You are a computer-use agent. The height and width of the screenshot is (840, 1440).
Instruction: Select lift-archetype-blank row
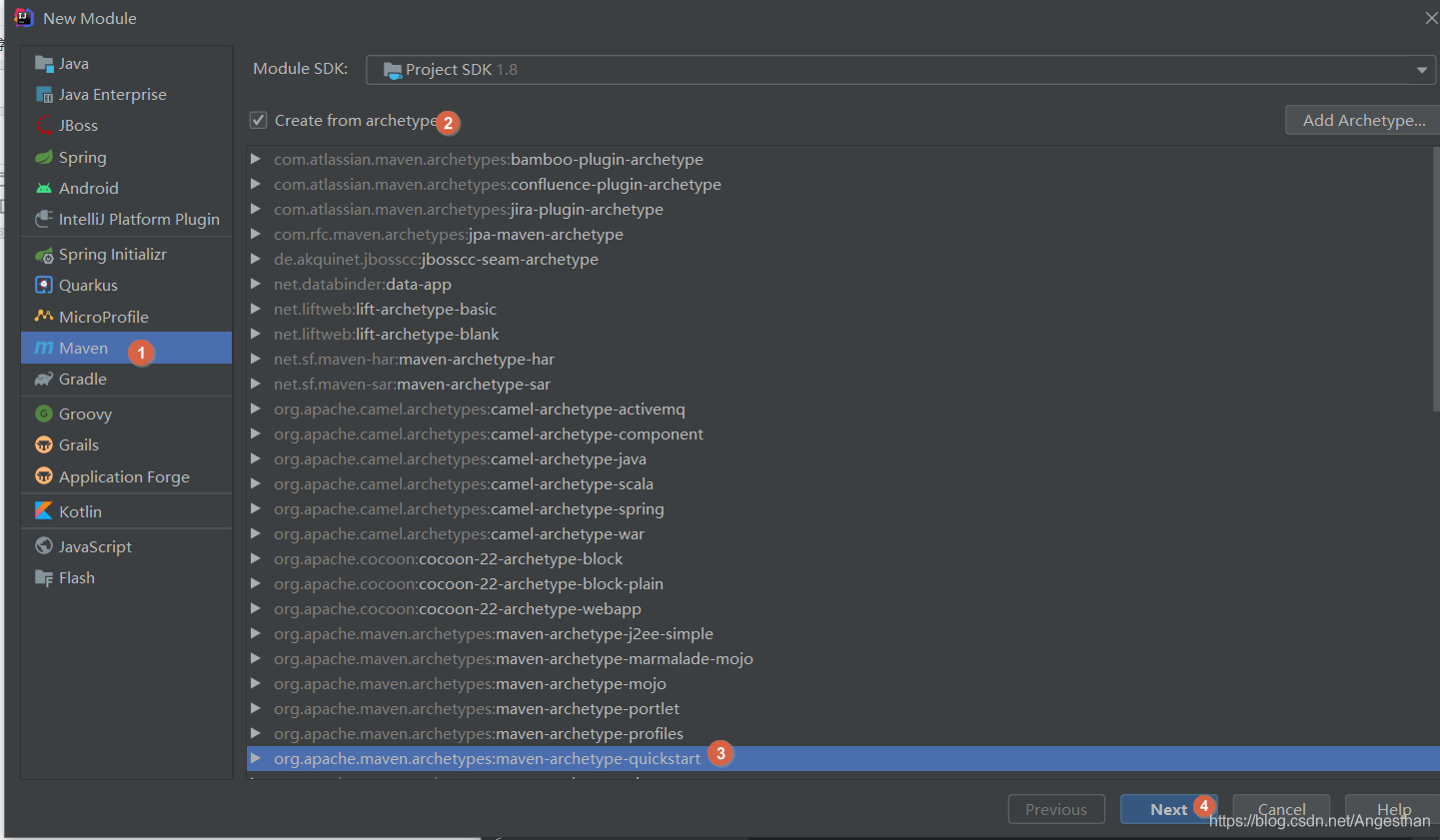click(x=839, y=334)
